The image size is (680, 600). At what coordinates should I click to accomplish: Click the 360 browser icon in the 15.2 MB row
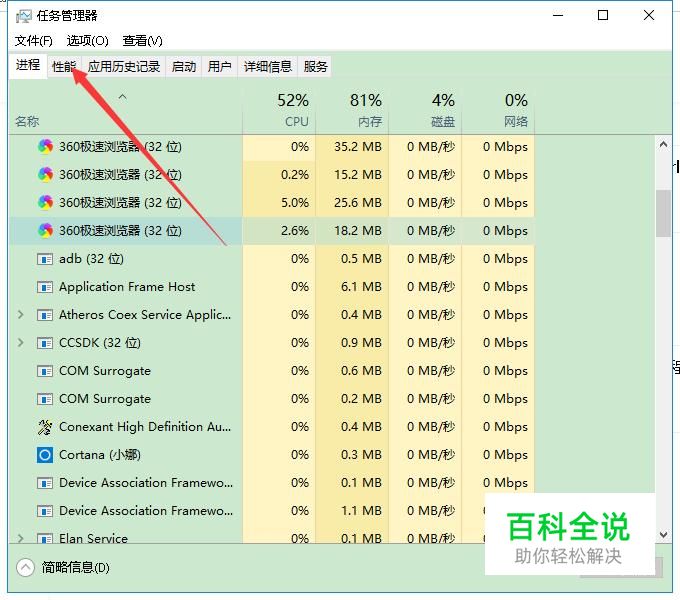click(45, 175)
